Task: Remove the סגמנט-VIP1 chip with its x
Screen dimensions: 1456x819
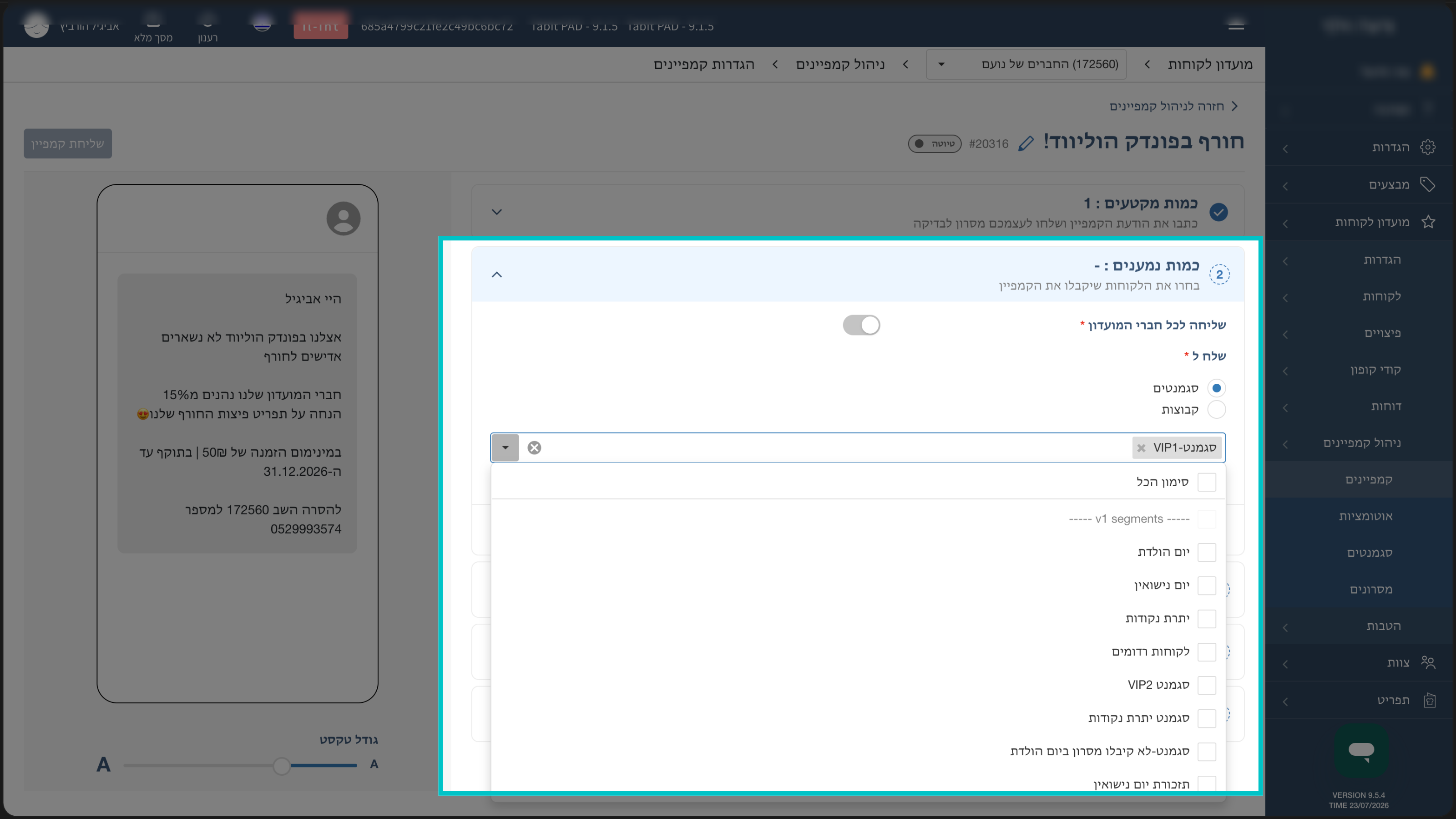Action: click(x=1141, y=448)
